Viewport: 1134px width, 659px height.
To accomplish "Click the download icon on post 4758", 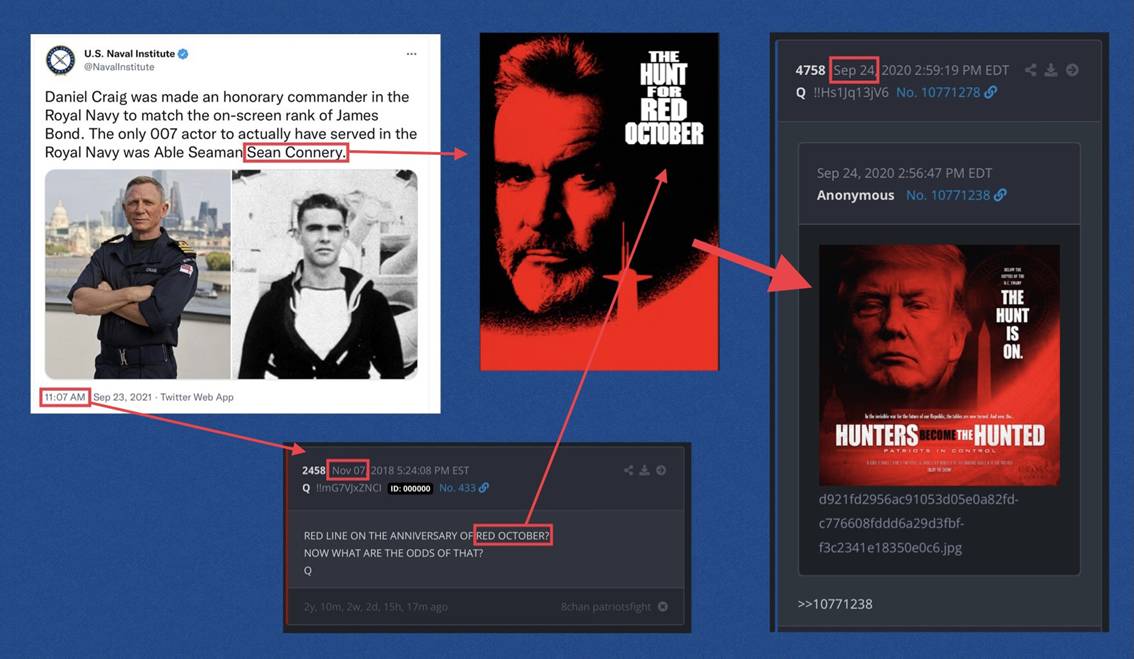I will tap(1051, 70).
